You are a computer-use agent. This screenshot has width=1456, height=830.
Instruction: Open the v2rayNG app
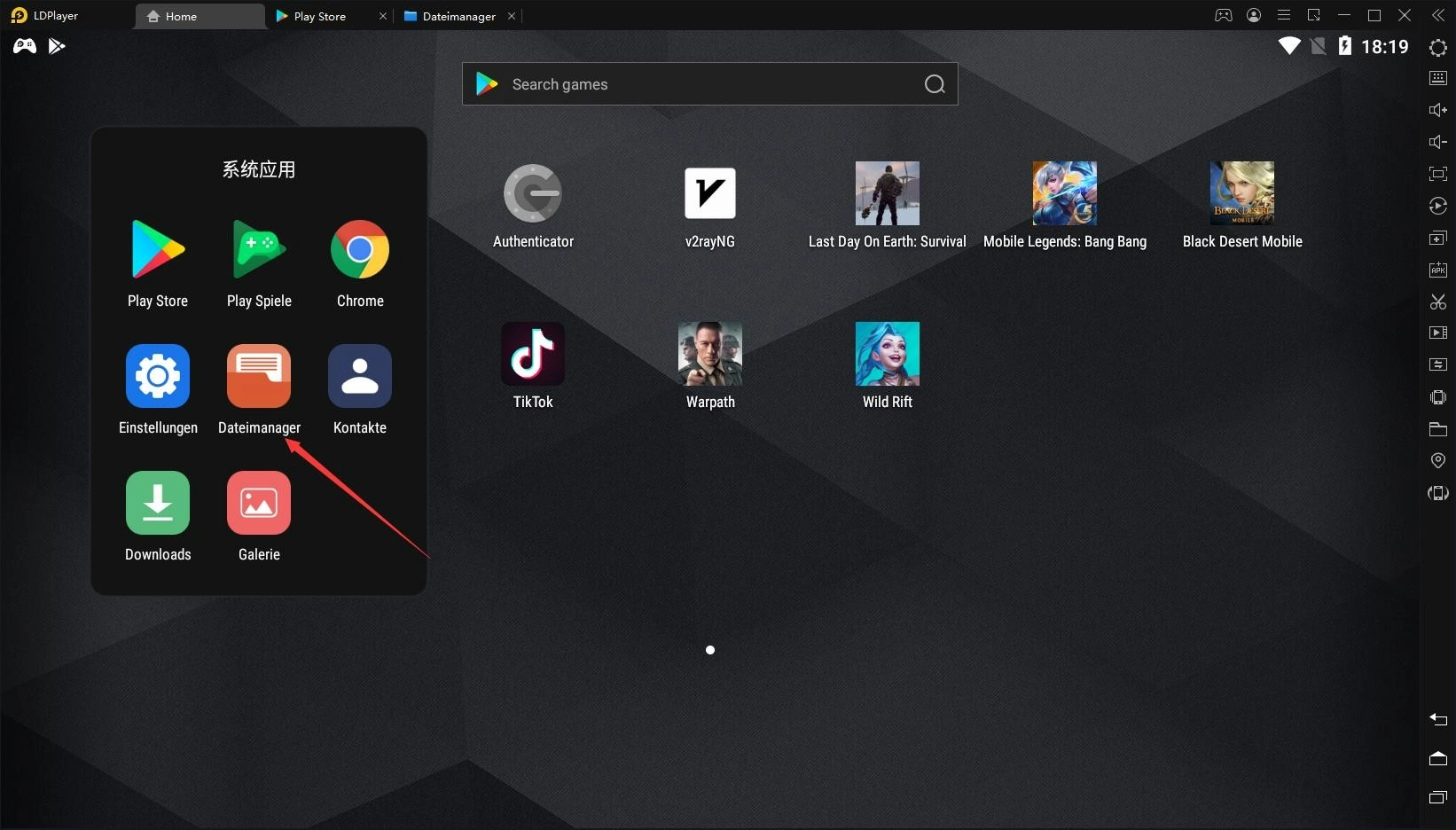(710, 193)
